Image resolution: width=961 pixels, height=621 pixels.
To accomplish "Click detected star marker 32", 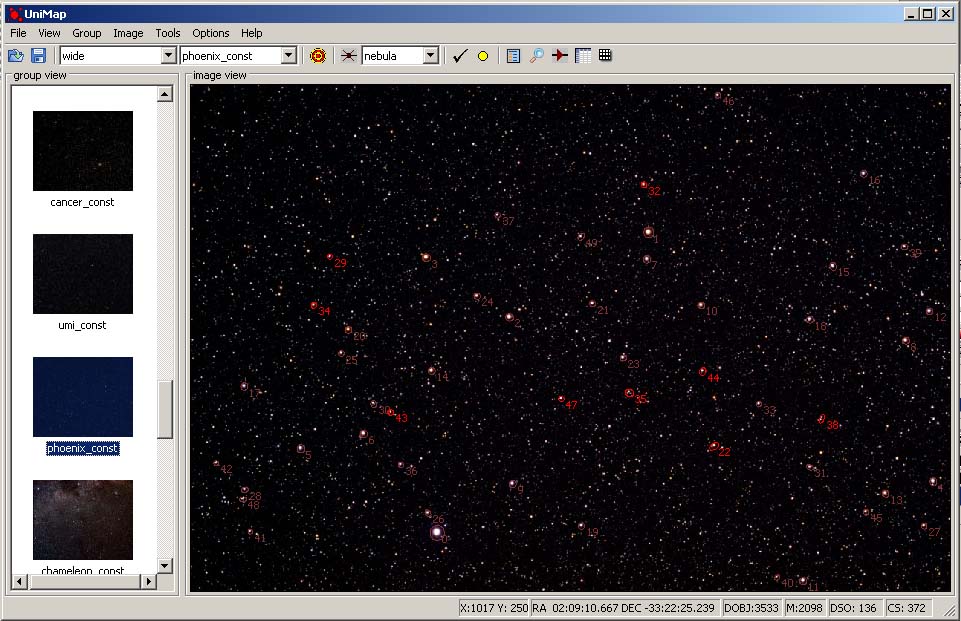I will pos(644,185).
